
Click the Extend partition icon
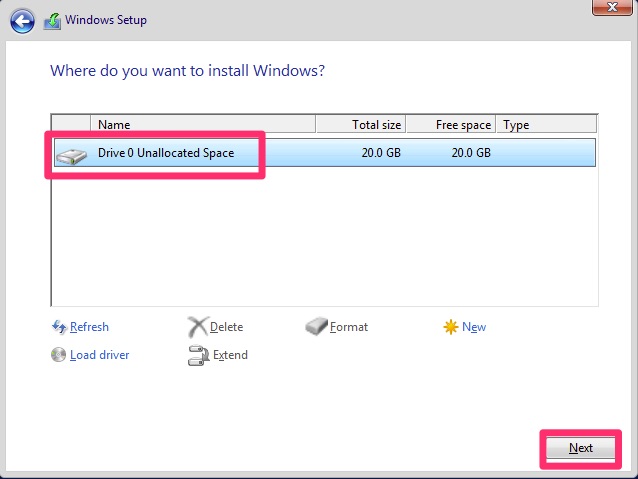(x=198, y=355)
